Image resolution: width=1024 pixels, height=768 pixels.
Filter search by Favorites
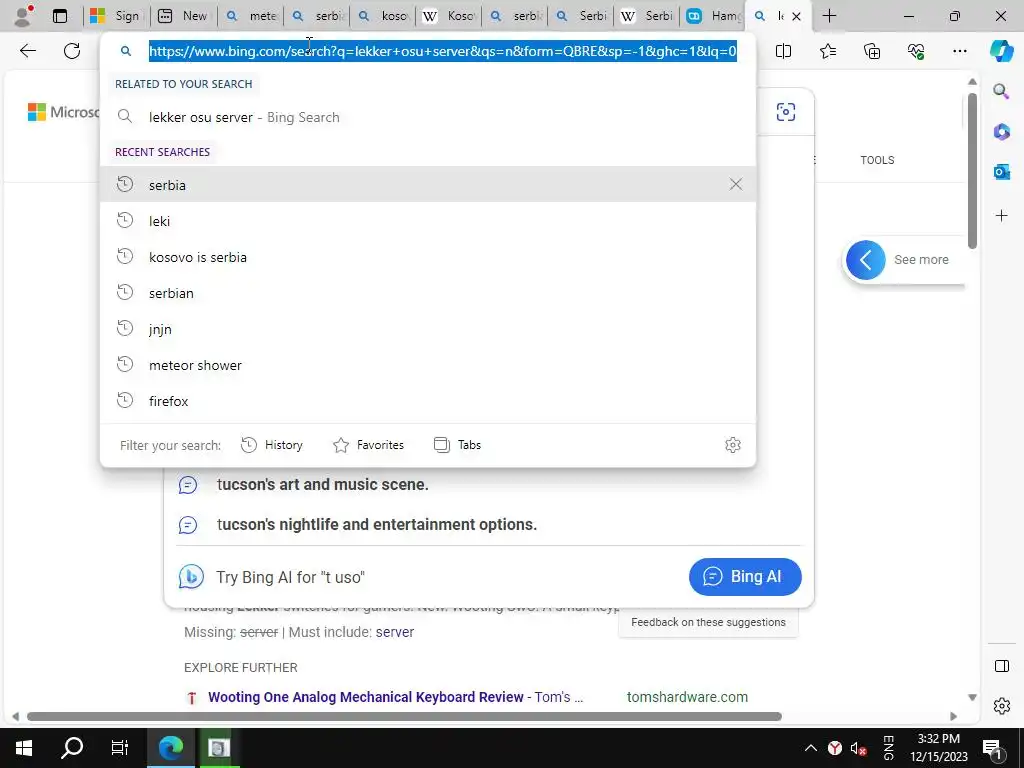(x=368, y=445)
